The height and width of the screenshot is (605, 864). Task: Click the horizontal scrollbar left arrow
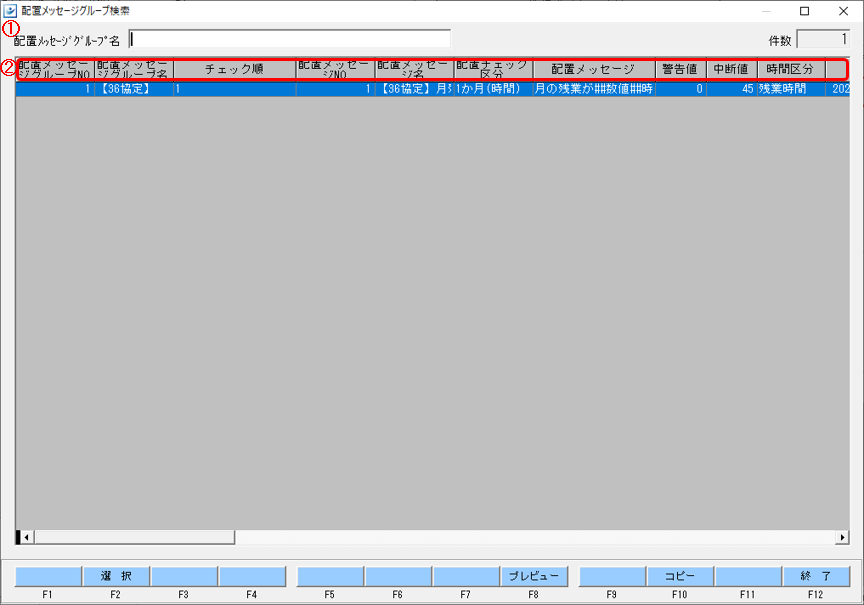point(26,537)
